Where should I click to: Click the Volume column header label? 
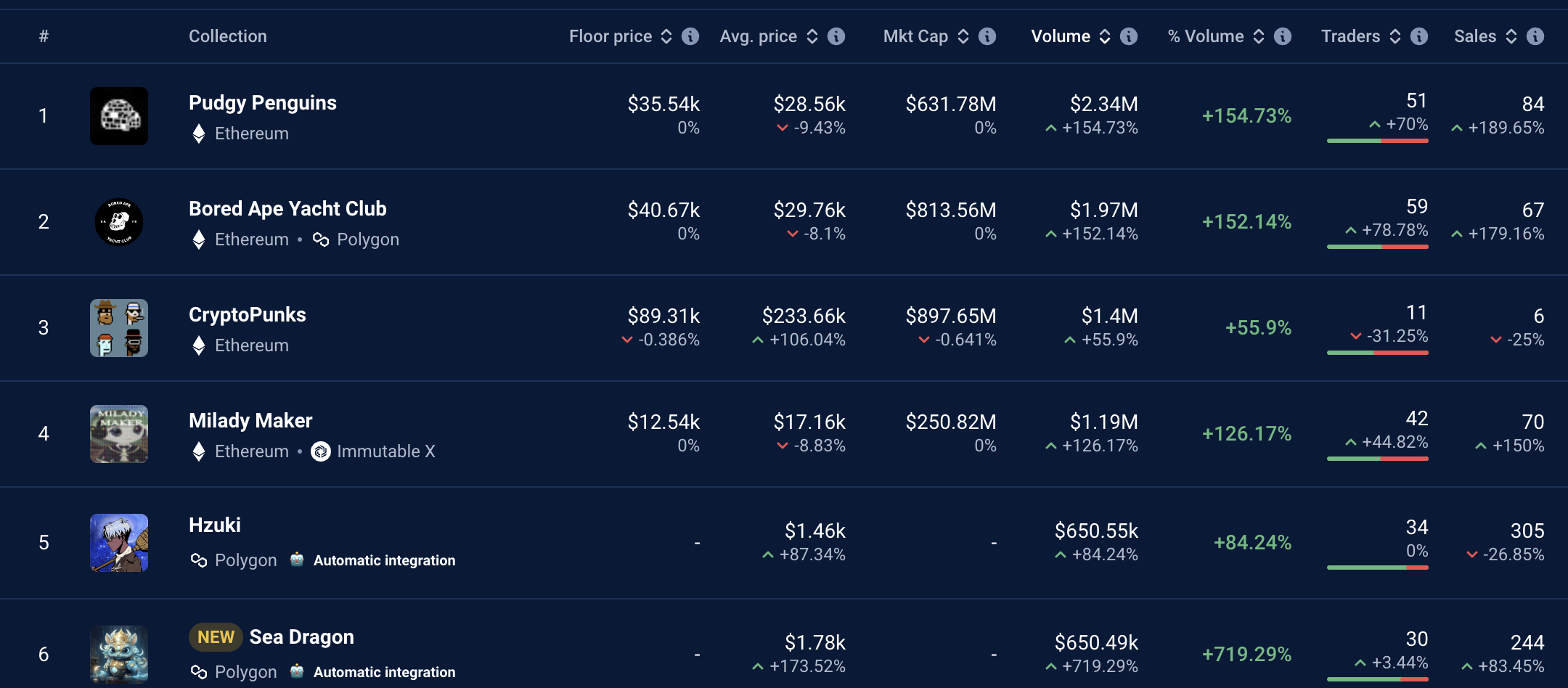click(1061, 36)
